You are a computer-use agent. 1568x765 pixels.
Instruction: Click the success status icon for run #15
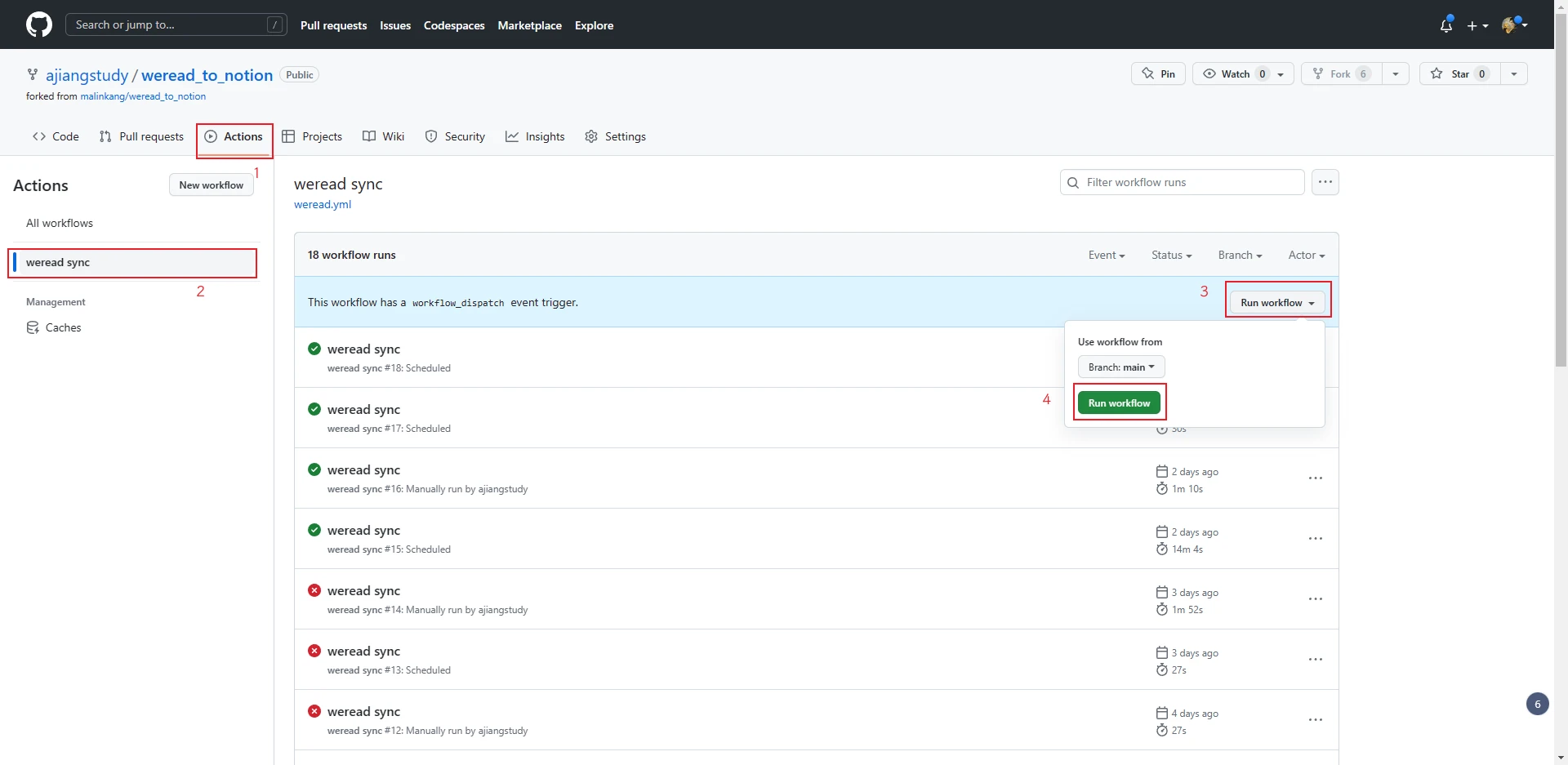(314, 530)
